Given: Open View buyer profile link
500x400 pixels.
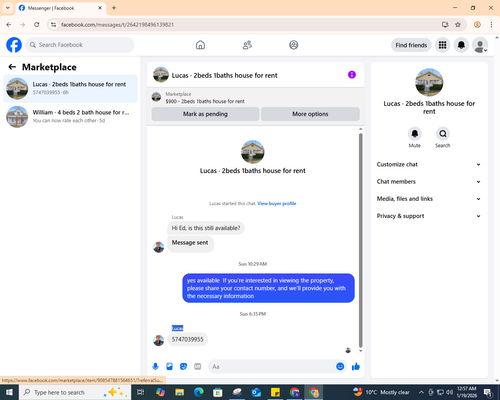Looking at the screenshot, I should 277,203.
